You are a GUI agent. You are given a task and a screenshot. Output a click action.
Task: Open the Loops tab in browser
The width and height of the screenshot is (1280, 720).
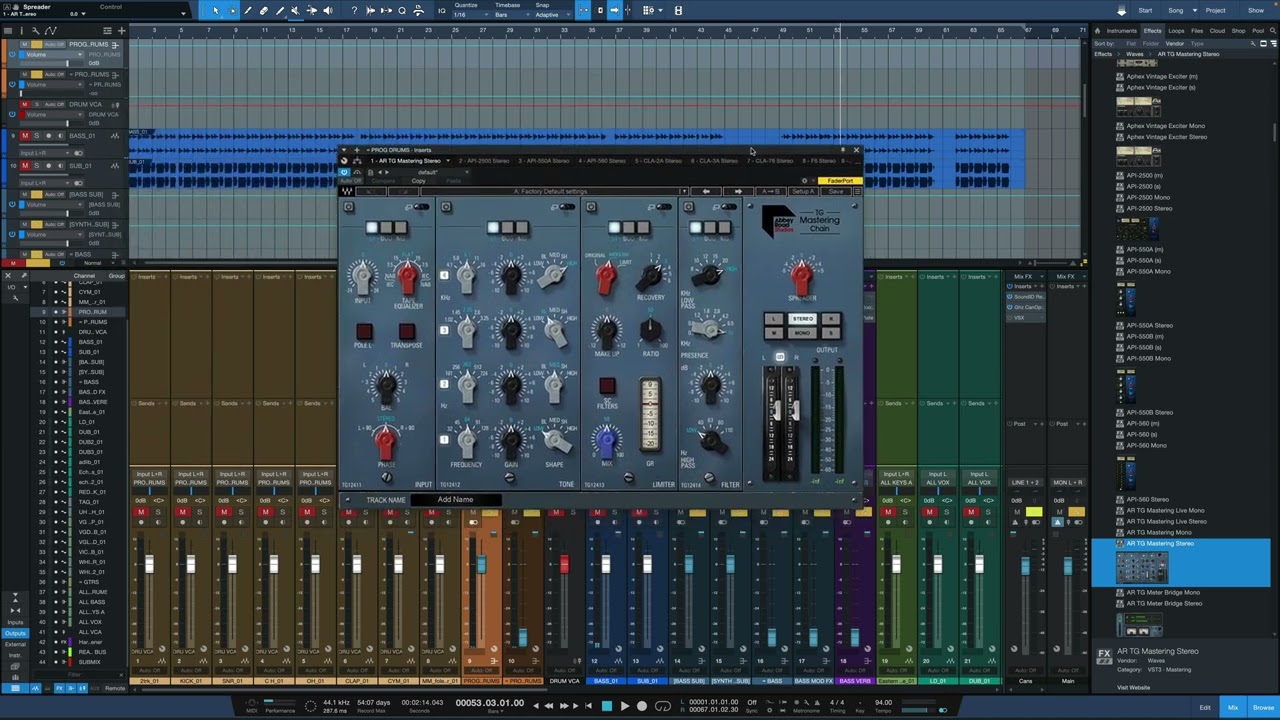pos(1176,31)
